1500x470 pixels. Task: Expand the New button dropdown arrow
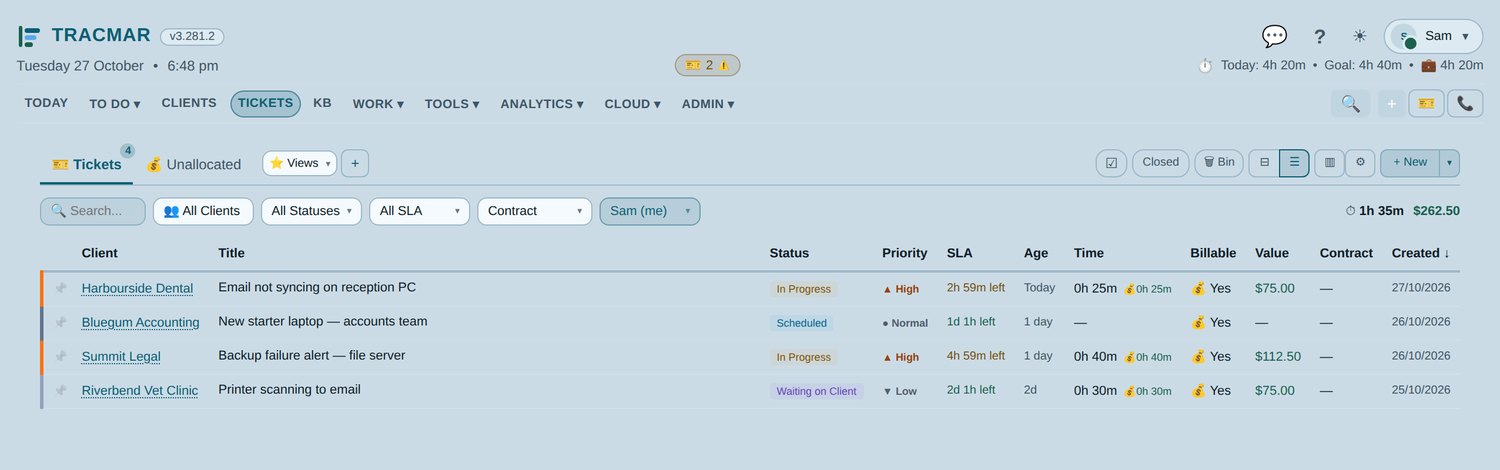[1449, 162]
